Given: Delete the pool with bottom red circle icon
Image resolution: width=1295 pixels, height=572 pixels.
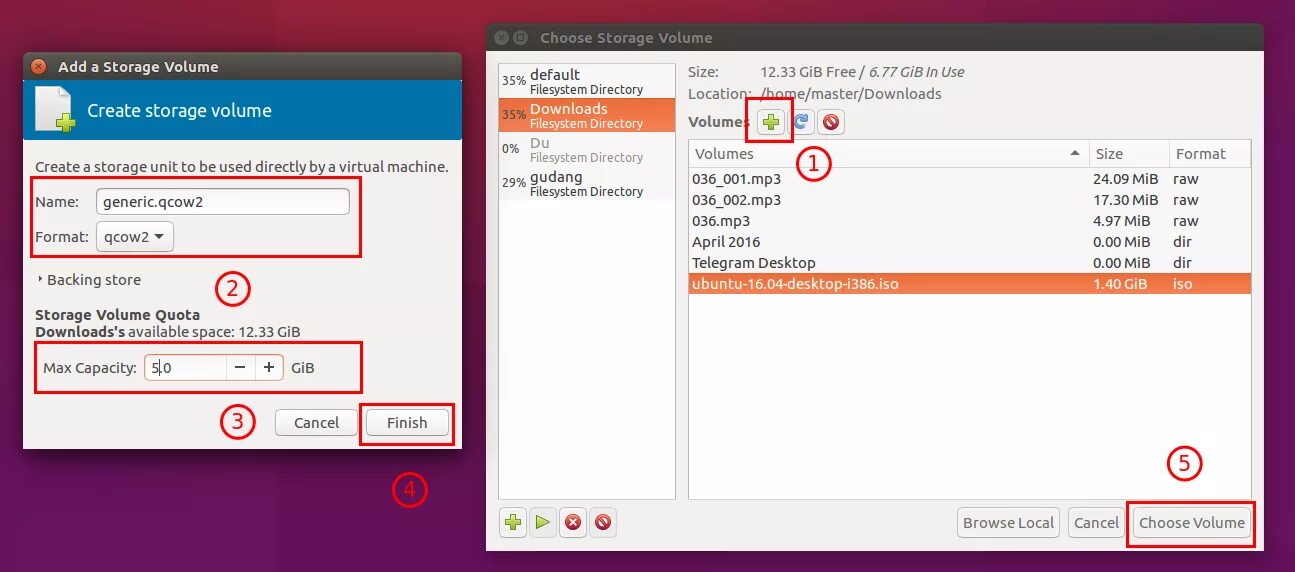Looking at the screenshot, I should [602, 522].
